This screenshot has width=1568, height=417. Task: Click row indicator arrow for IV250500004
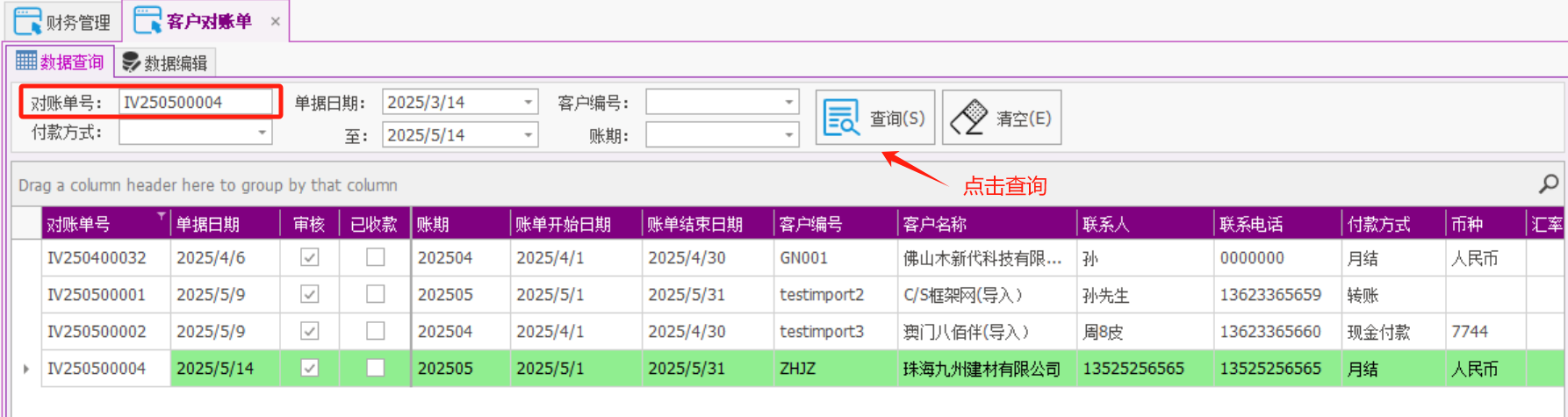(26, 369)
